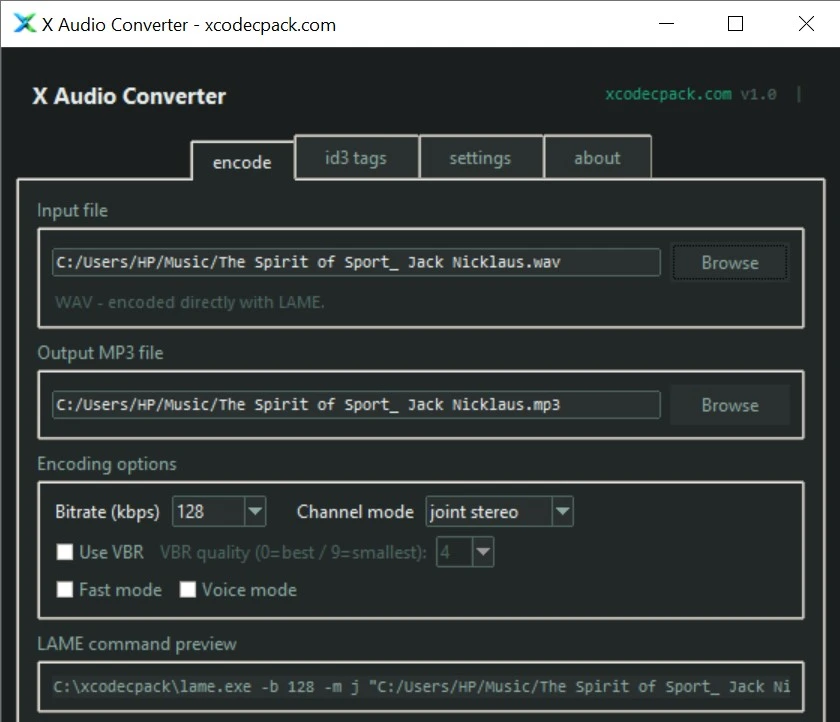Minimize the X Audio Converter window
The image size is (840, 722).
tap(666, 24)
